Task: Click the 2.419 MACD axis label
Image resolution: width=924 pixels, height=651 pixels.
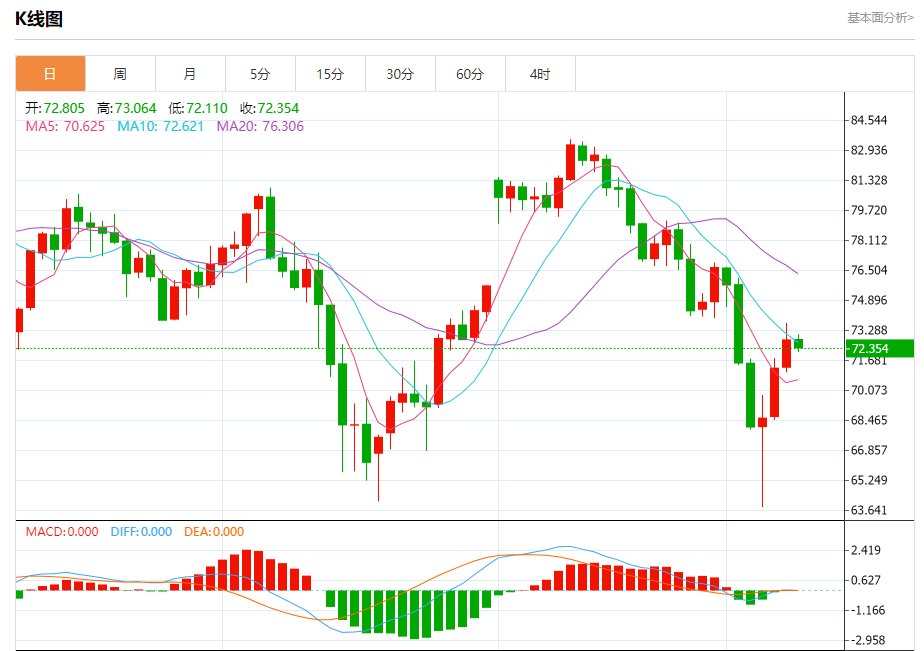Action: point(866,550)
